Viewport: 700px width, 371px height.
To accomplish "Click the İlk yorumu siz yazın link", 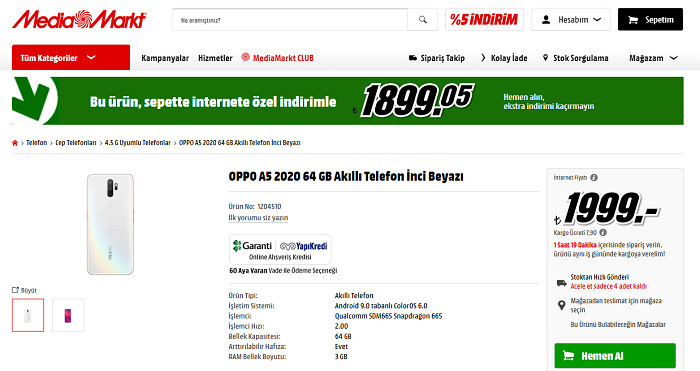I will pos(258,218).
